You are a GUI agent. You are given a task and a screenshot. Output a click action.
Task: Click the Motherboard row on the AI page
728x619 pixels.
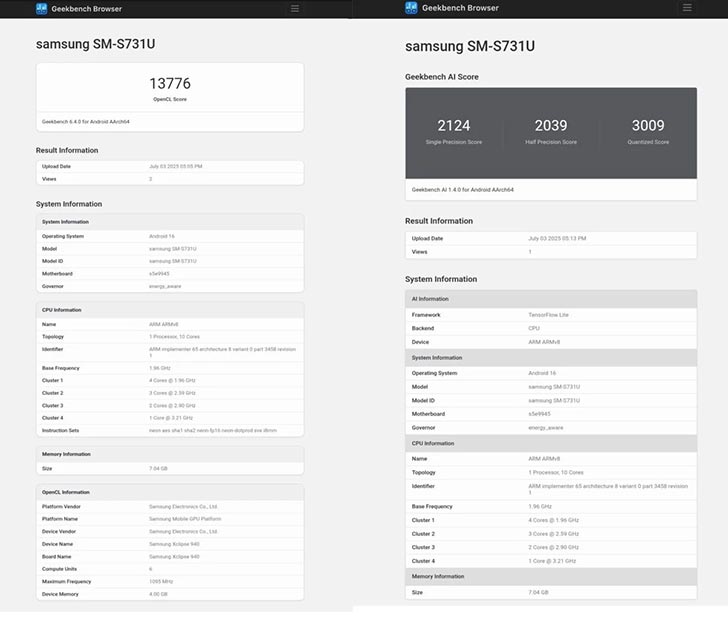click(x=551, y=414)
